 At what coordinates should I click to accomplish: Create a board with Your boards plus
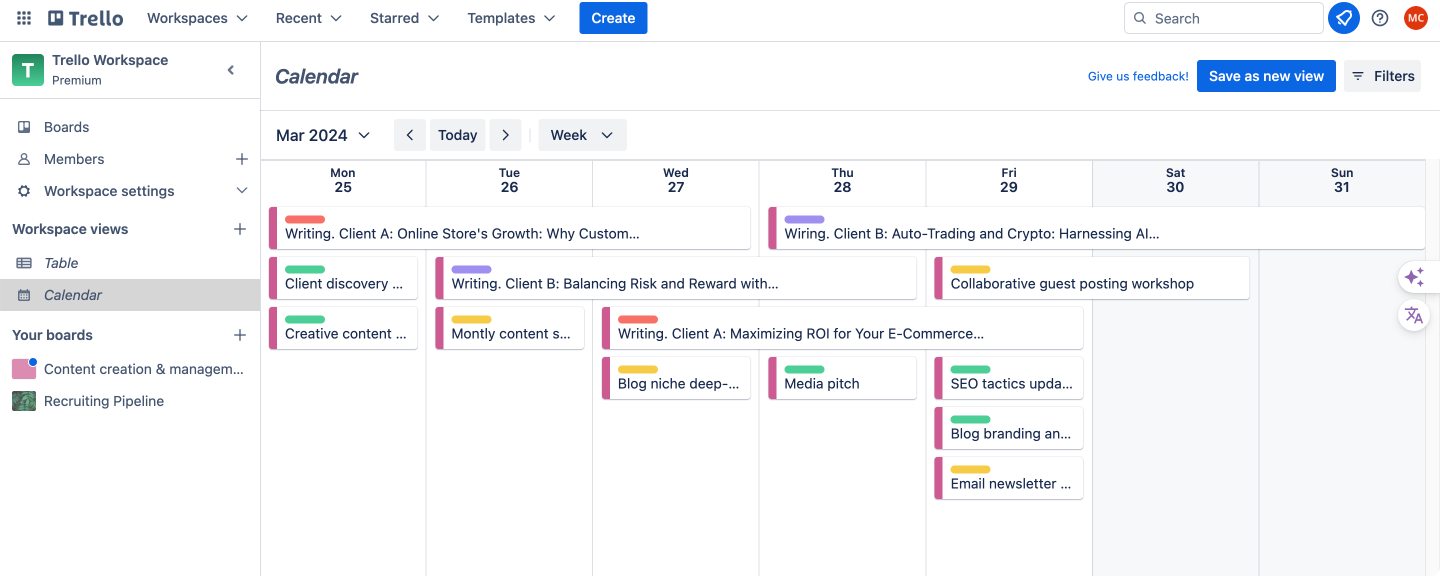[x=240, y=335]
